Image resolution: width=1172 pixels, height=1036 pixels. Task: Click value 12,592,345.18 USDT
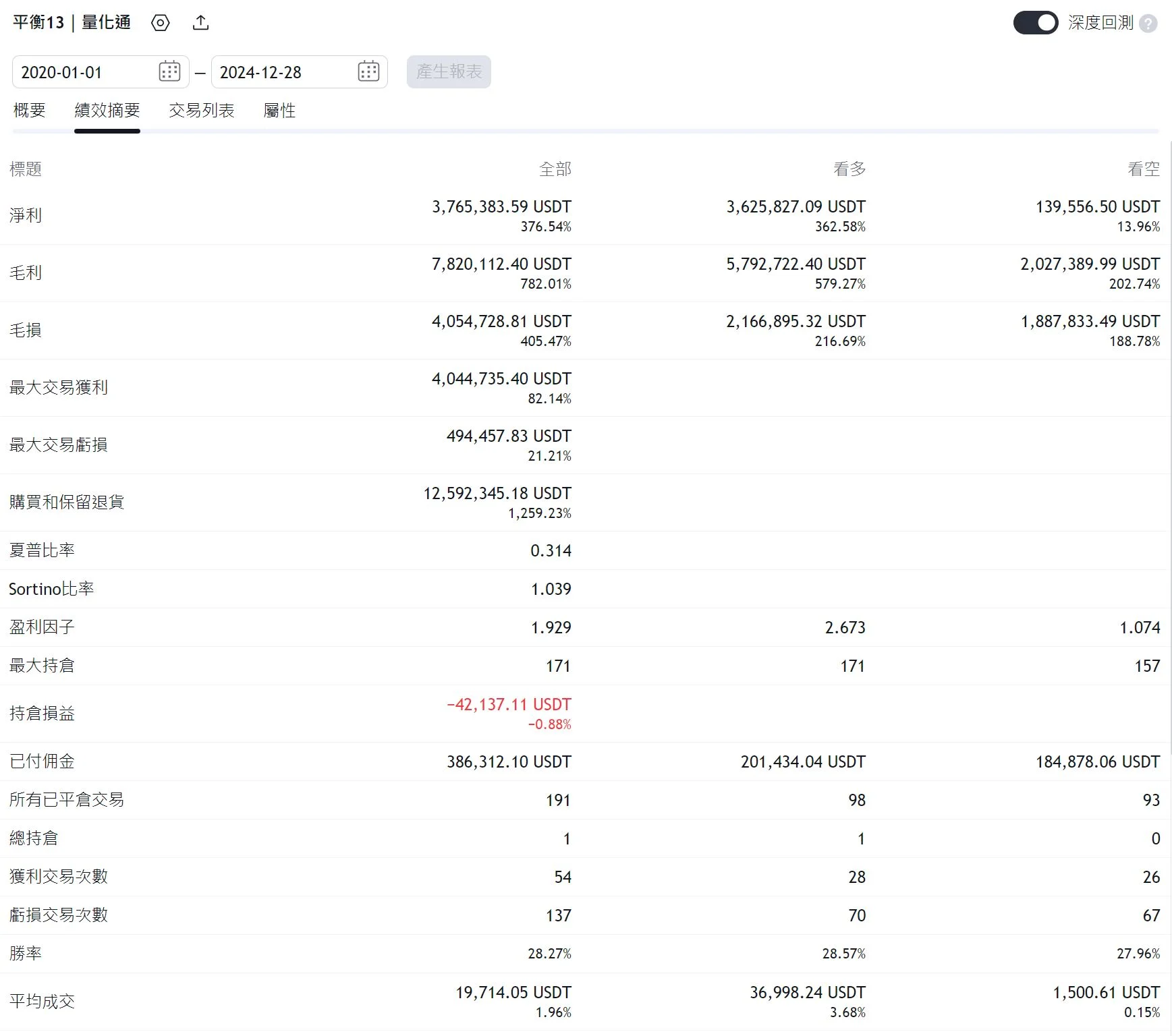497,494
